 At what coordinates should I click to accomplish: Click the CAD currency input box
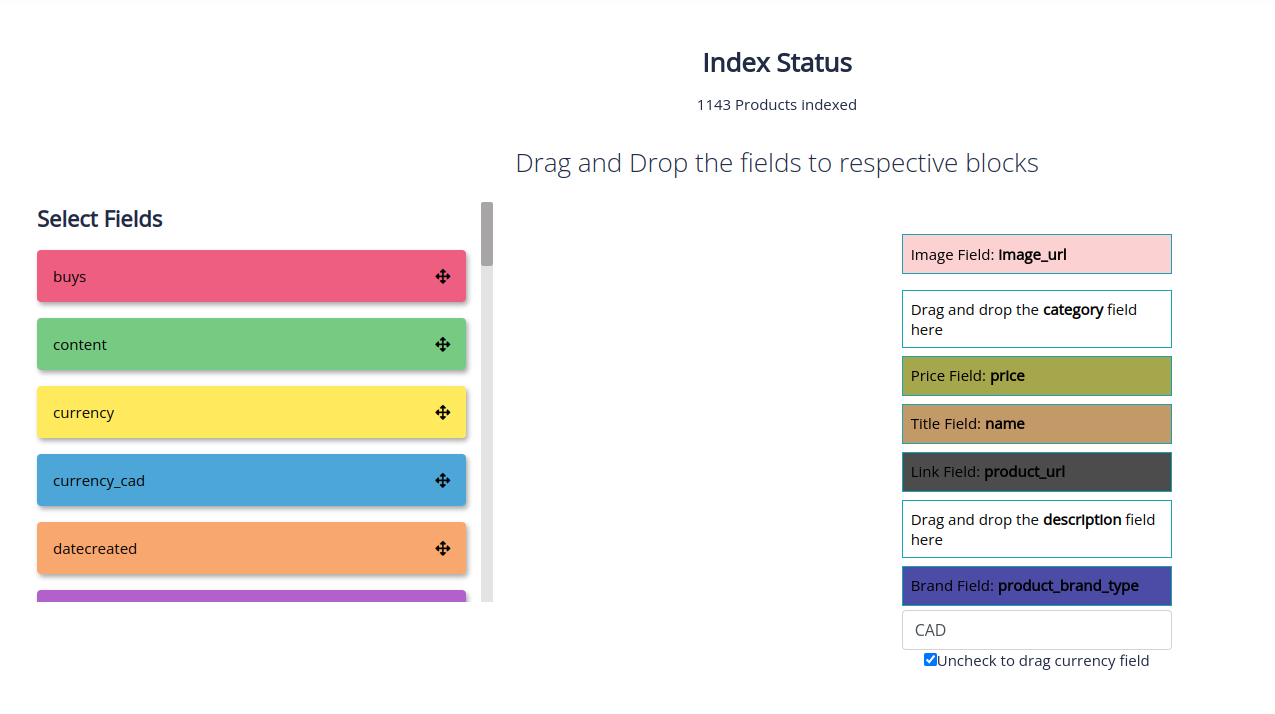pos(1036,630)
